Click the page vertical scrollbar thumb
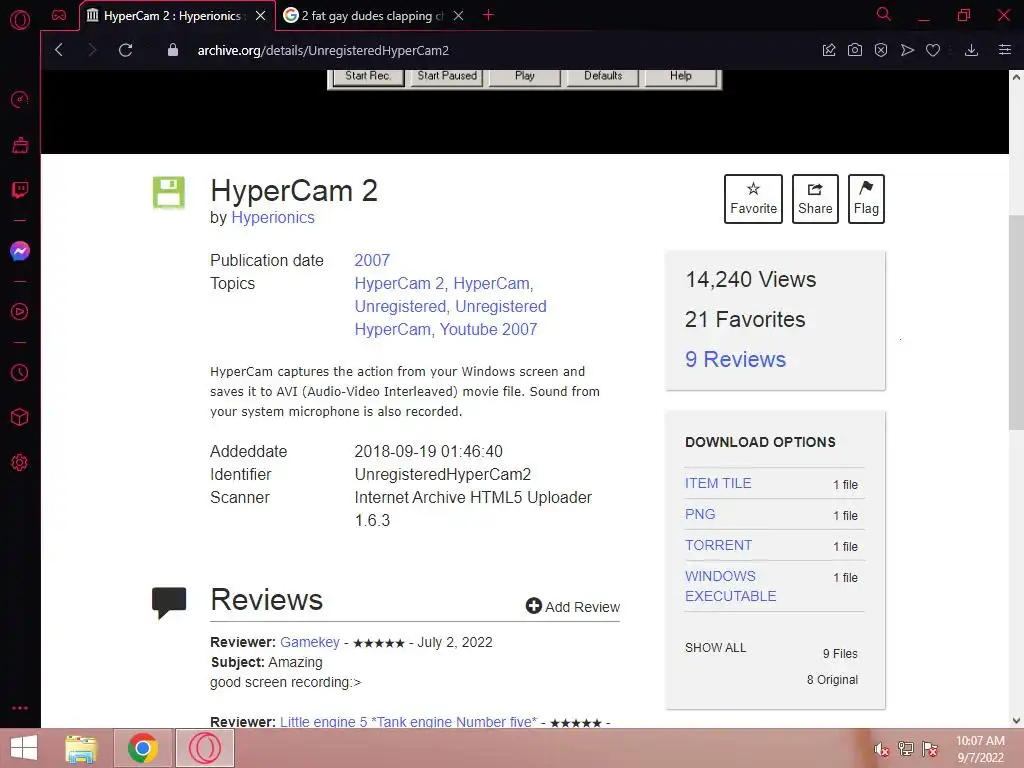 (x=1016, y=322)
